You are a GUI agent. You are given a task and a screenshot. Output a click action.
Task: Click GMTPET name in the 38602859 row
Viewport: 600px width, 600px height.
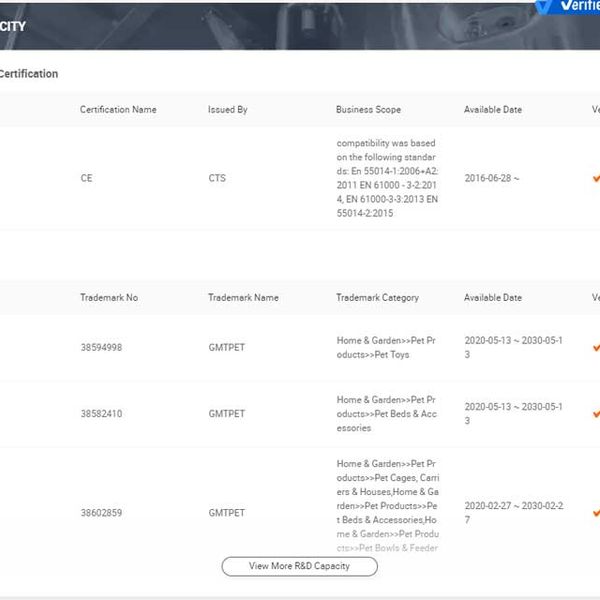[x=227, y=513]
